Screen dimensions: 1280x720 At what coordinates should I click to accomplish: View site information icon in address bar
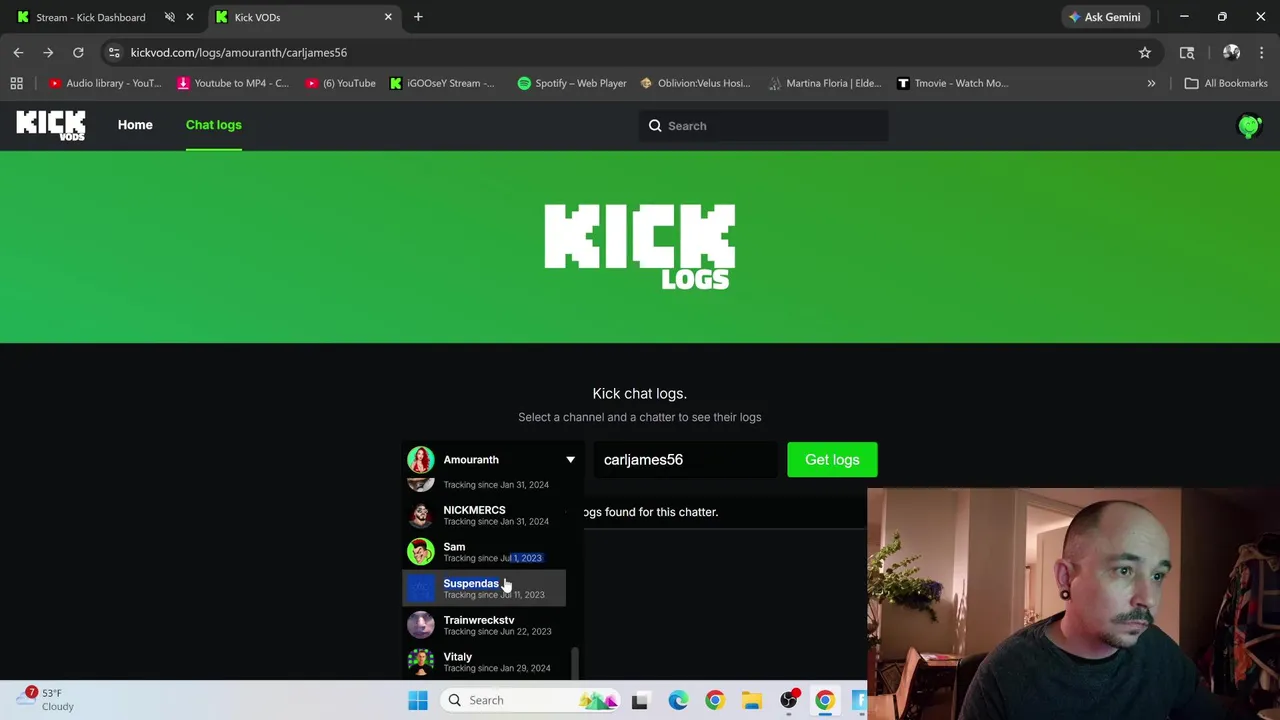(114, 52)
